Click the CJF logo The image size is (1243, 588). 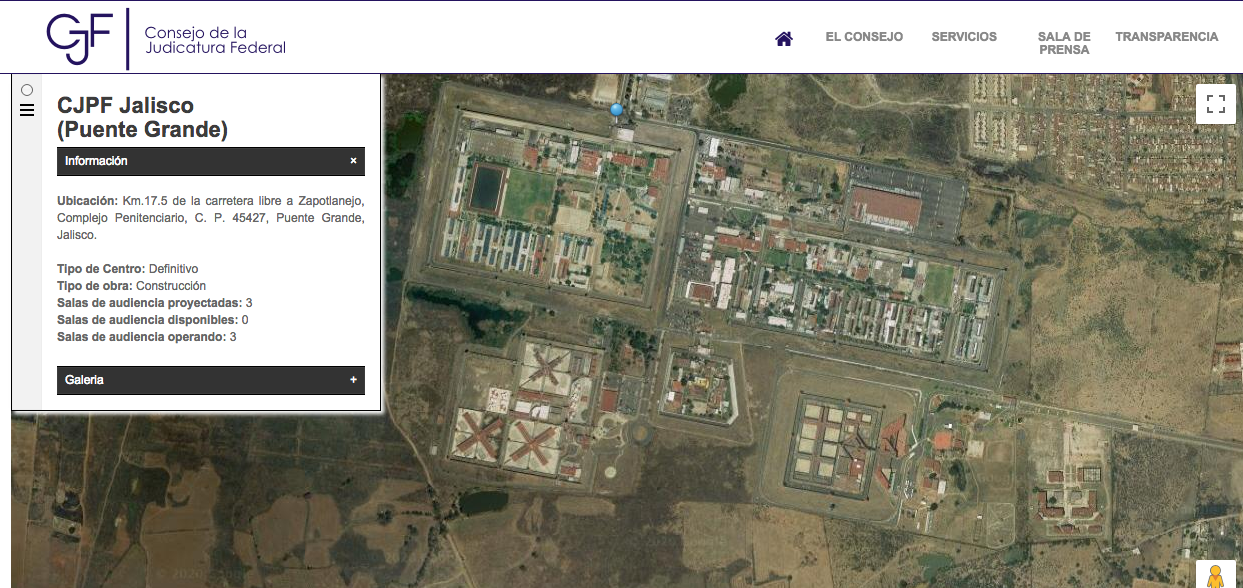click(82, 39)
